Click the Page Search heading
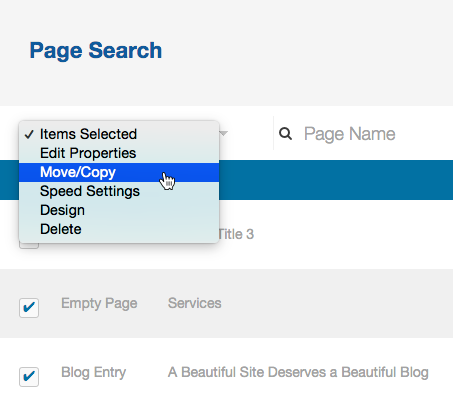Viewport: 453px width, 407px height. click(96, 51)
